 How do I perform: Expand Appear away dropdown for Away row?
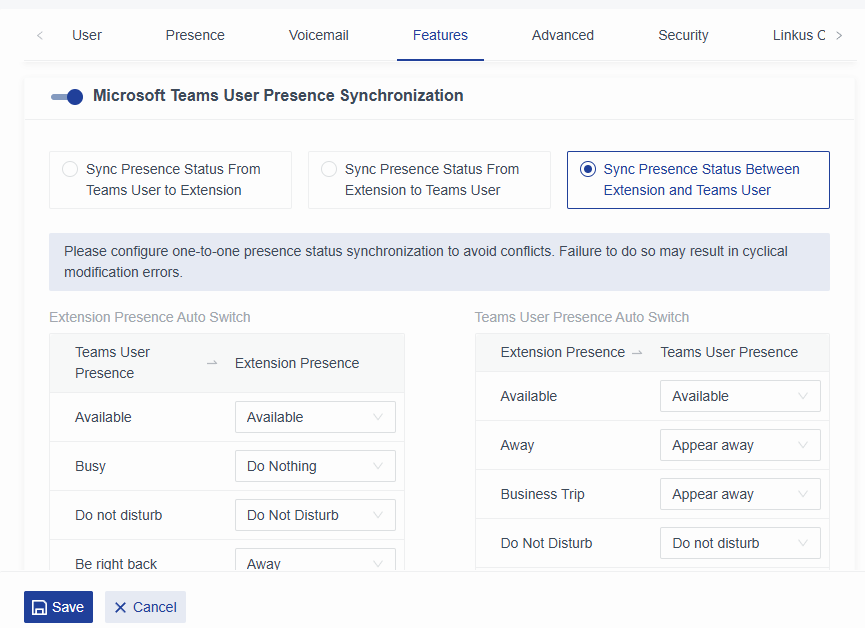pos(740,445)
